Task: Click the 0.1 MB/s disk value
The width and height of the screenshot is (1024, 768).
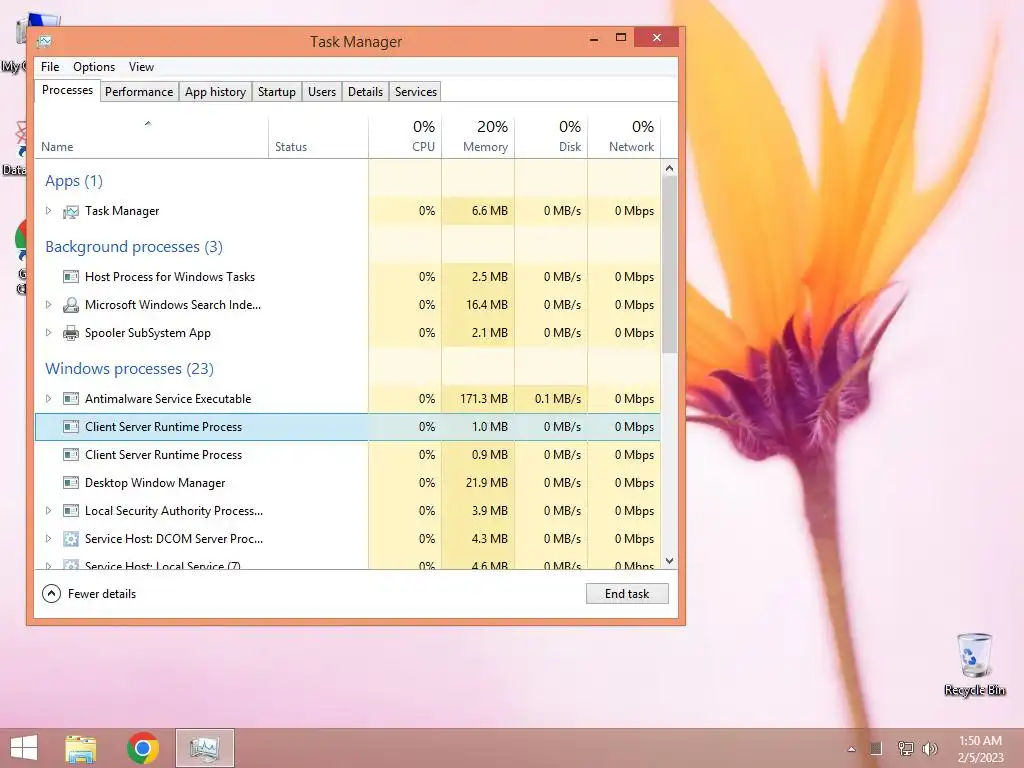Action: point(558,398)
